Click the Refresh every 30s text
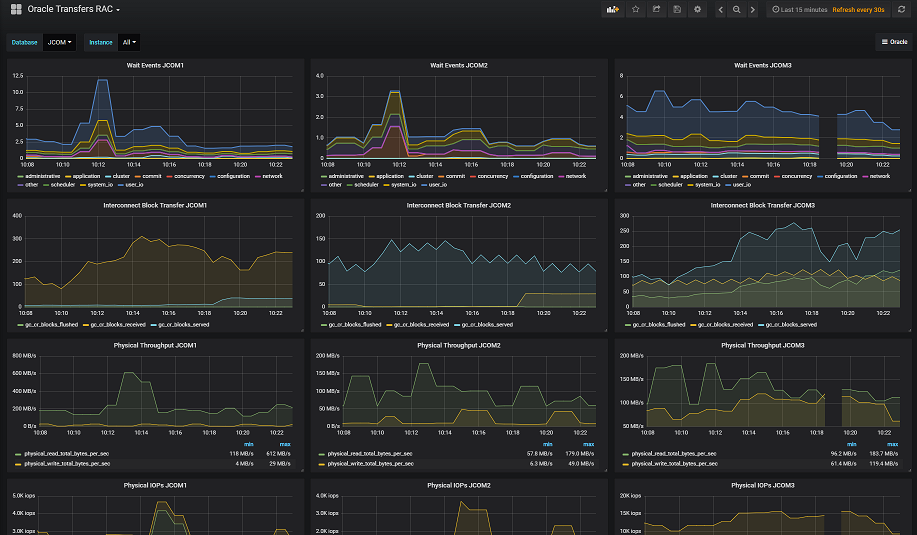The height and width of the screenshot is (535, 917). tap(858, 9)
